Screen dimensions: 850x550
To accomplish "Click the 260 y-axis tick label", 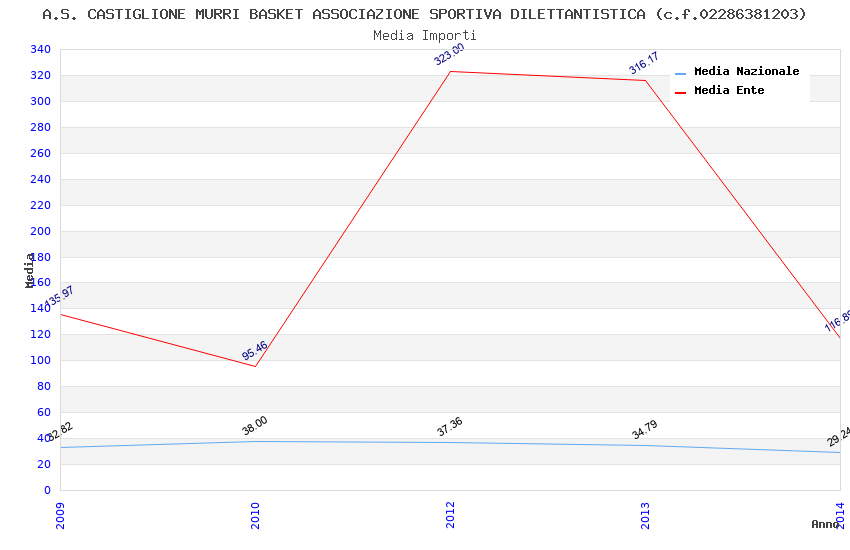I will point(41,153).
